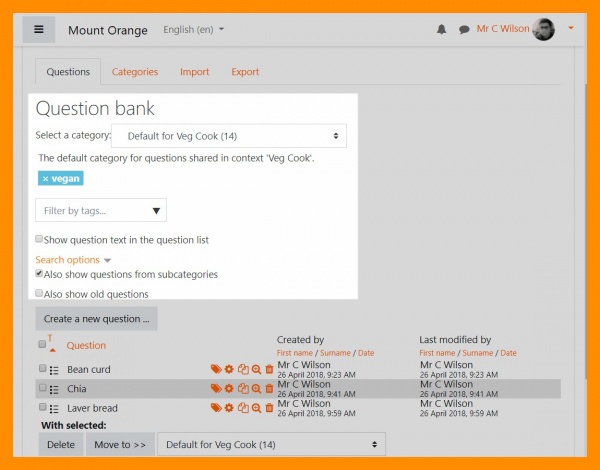Image resolution: width=600 pixels, height=470 pixels.
Task: Open the Select a category dropdown
Action: coord(229,136)
